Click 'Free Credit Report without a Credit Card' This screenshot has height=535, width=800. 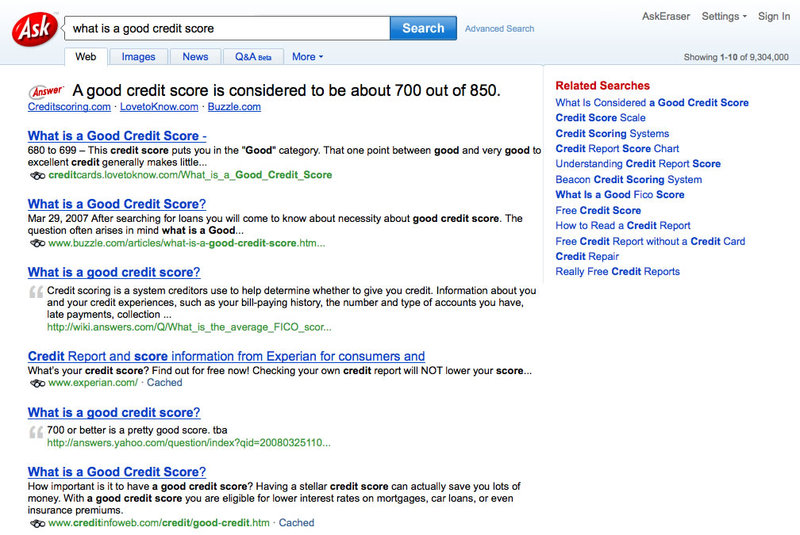pyautogui.click(x=651, y=241)
